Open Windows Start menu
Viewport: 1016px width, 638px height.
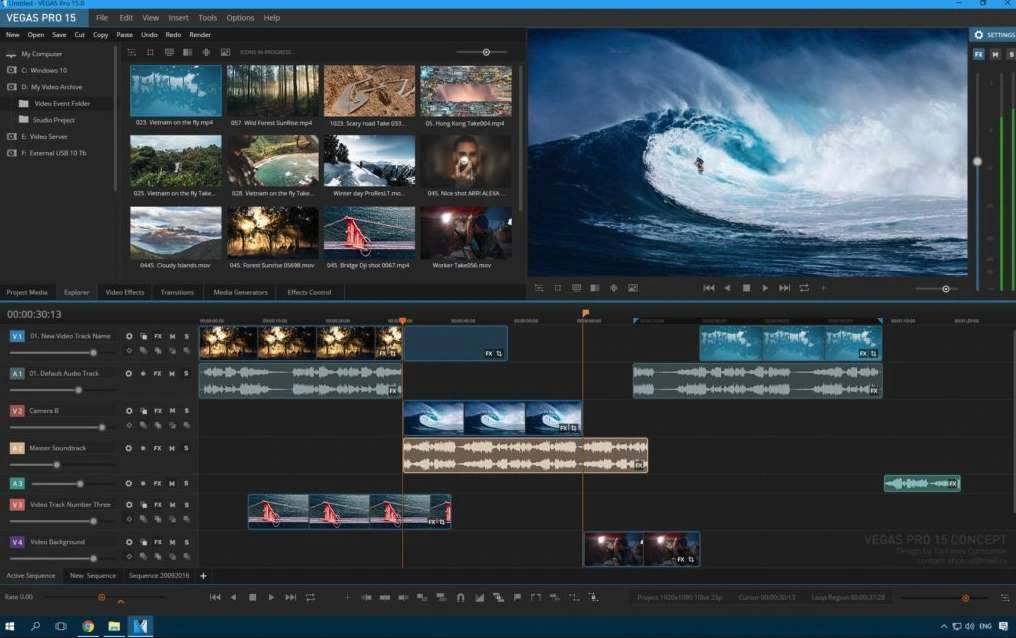pyautogui.click(x=9, y=626)
